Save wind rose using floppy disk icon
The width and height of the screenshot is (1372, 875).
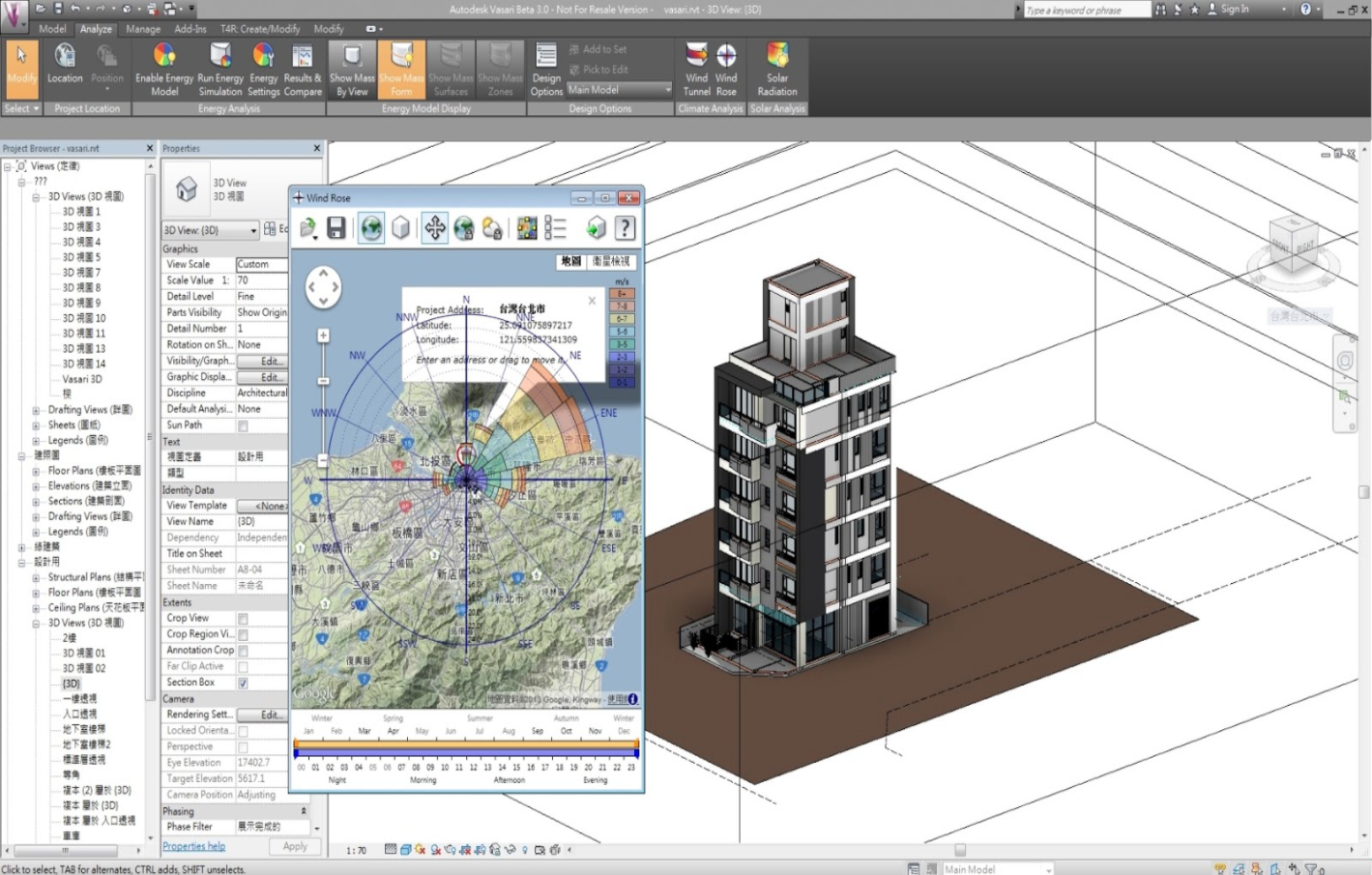pos(336,228)
